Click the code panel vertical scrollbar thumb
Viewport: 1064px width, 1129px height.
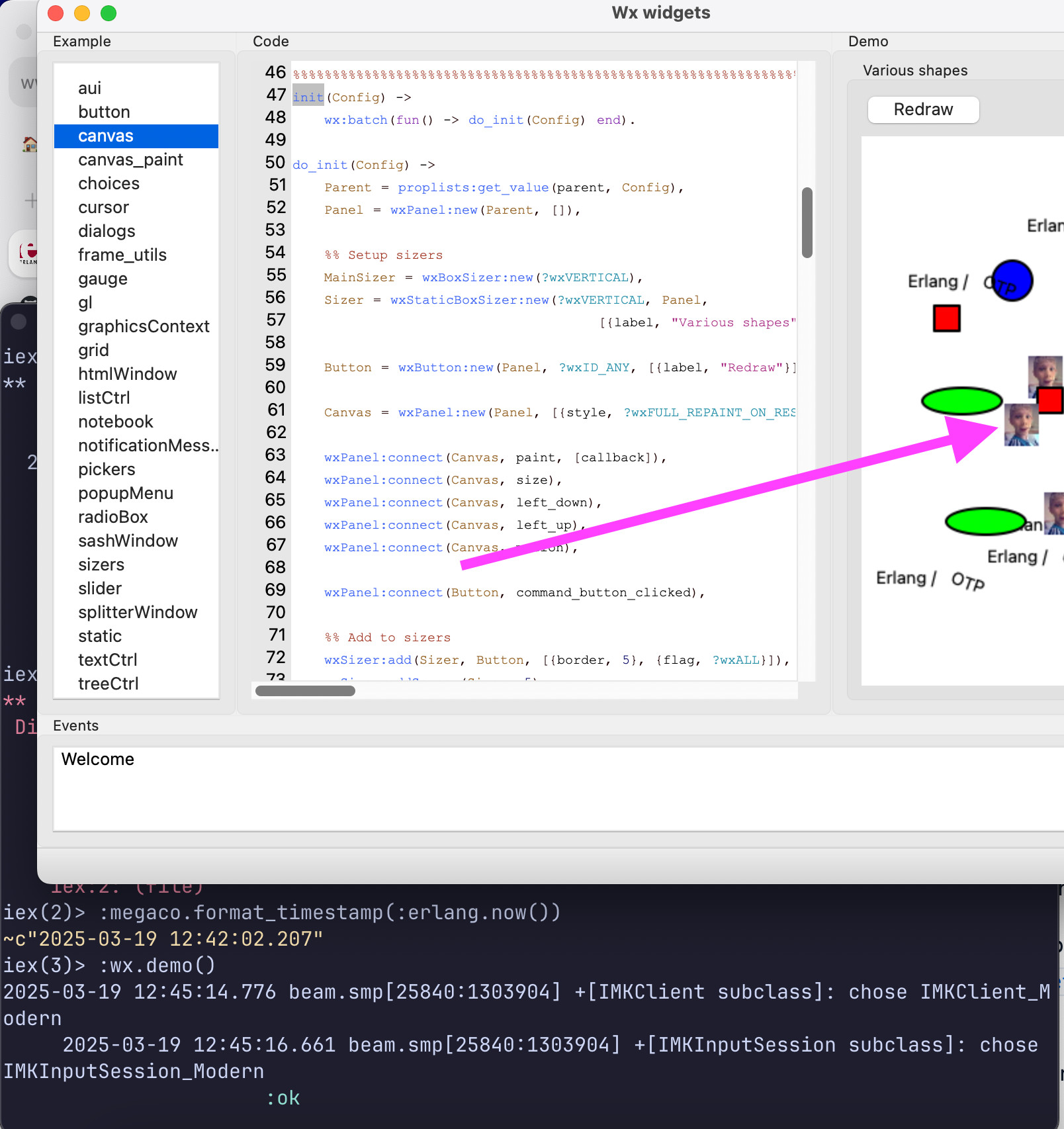pos(807,222)
